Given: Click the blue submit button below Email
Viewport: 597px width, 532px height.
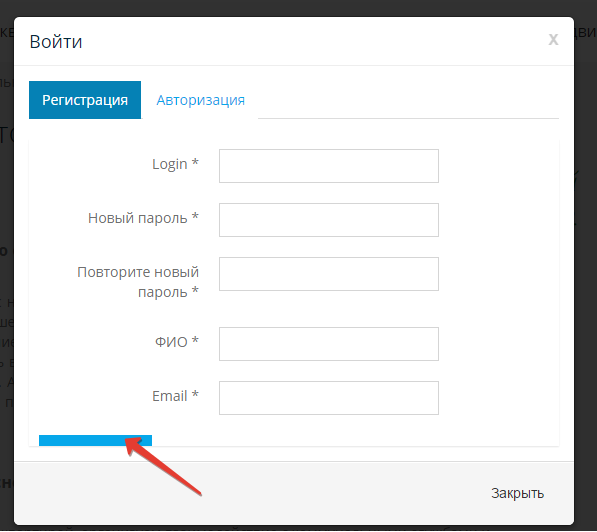Looking at the screenshot, I should [x=95, y=441].
